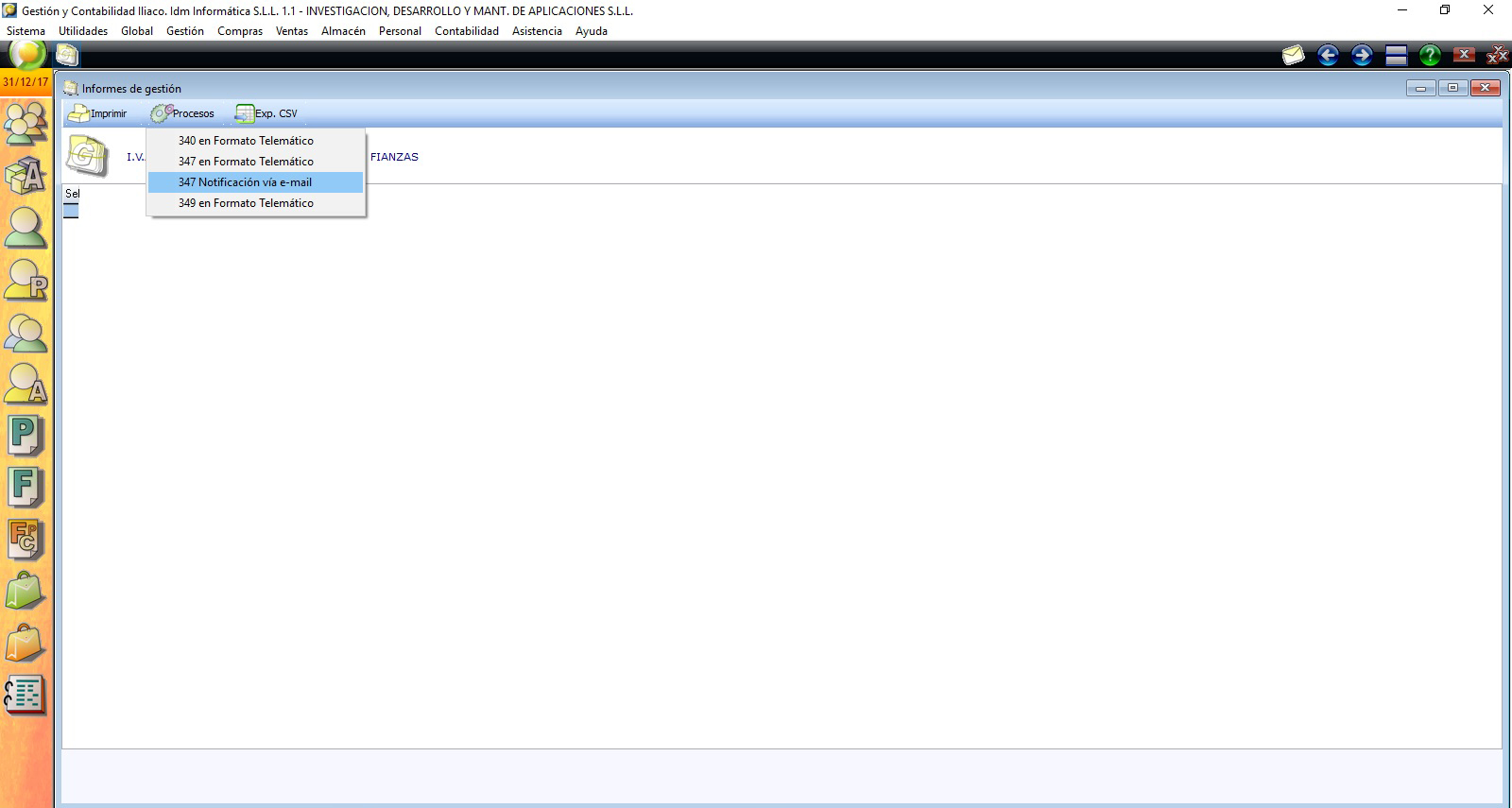Click the tile windows horizontally icon
The image size is (1512, 808).
coord(1397,56)
